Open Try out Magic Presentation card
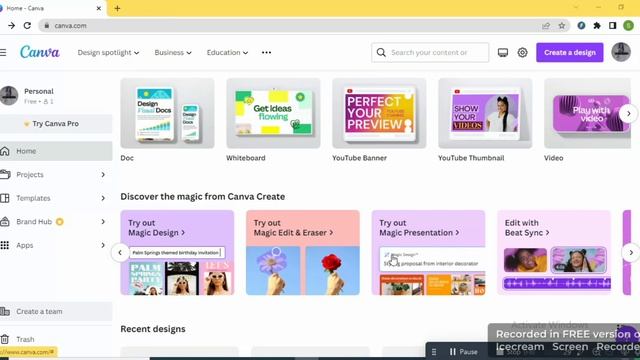This screenshot has width=640, height=360. pyautogui.click(x=428, y=252)
